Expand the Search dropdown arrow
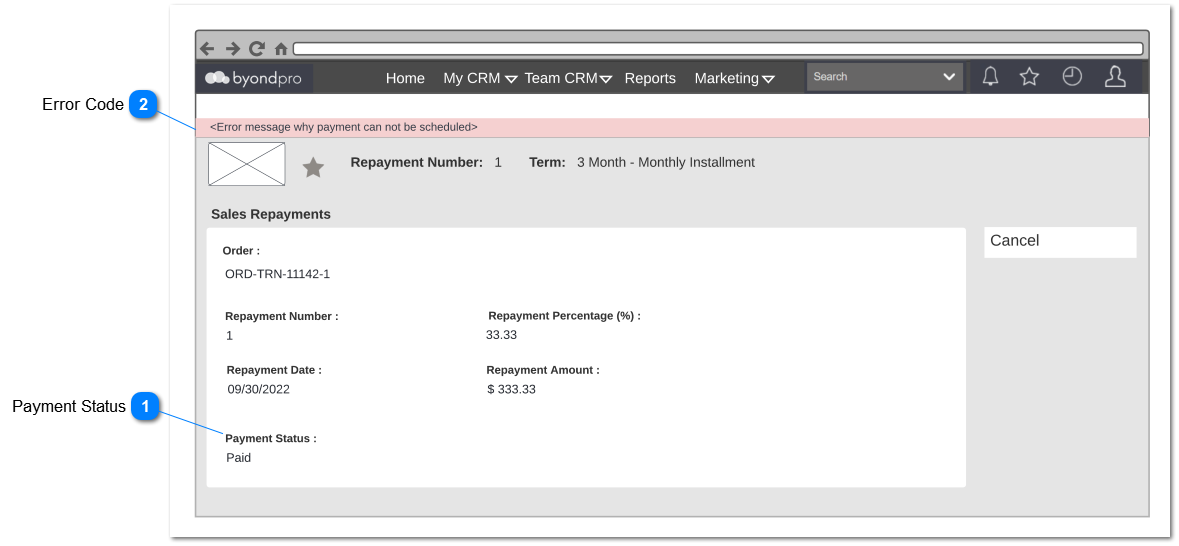 (x=949, y=77)
